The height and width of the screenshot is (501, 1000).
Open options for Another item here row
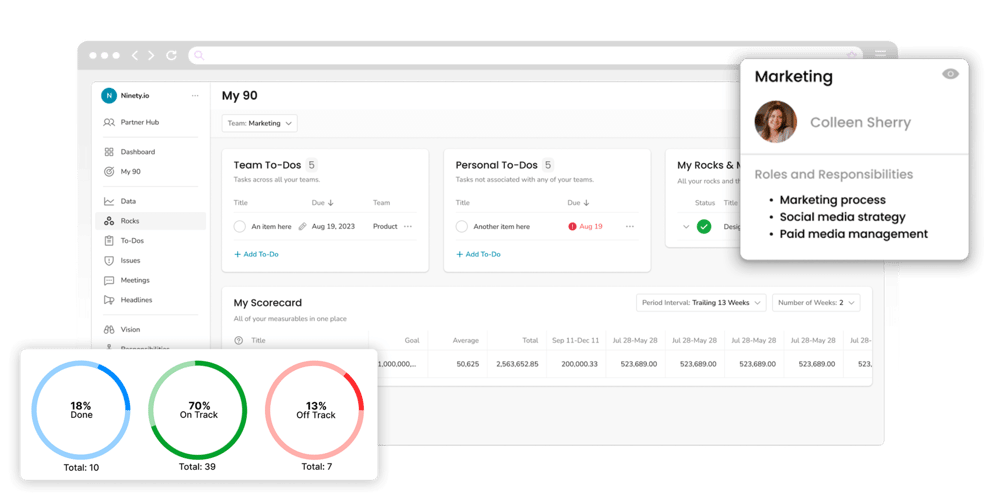point(630,226)
